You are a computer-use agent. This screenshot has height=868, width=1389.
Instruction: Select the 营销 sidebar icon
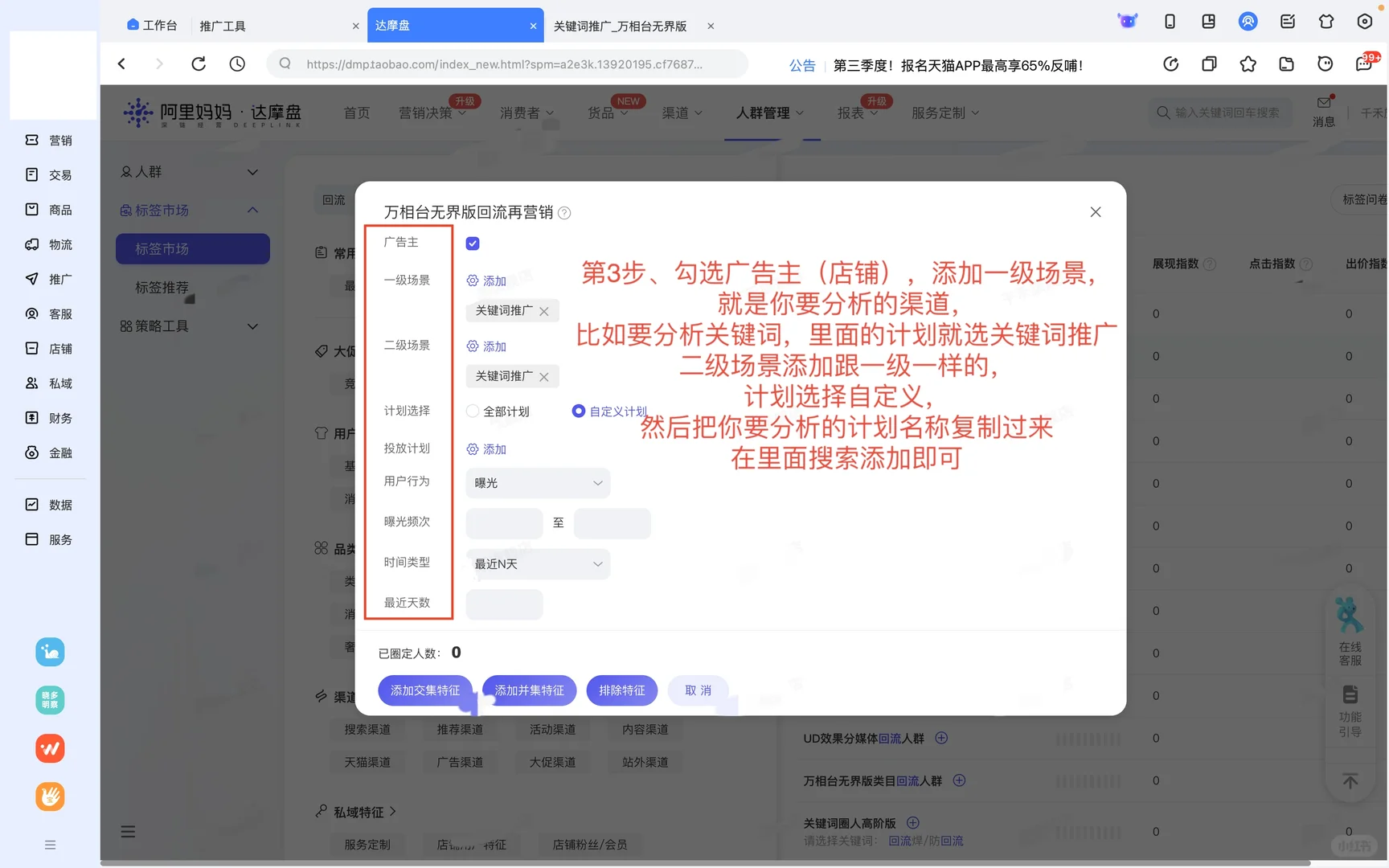(x=50, y=139)
